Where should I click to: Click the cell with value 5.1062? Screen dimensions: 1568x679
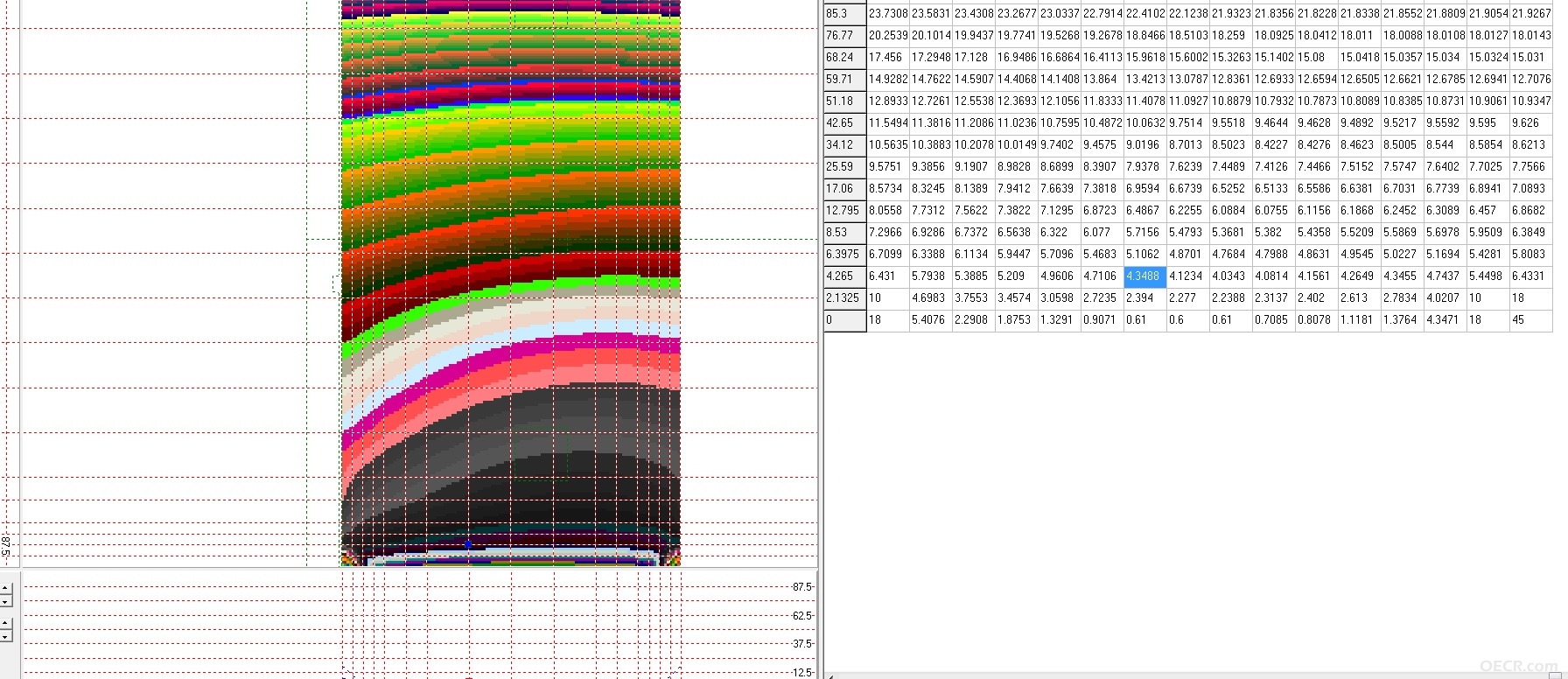coord(1145,255)
